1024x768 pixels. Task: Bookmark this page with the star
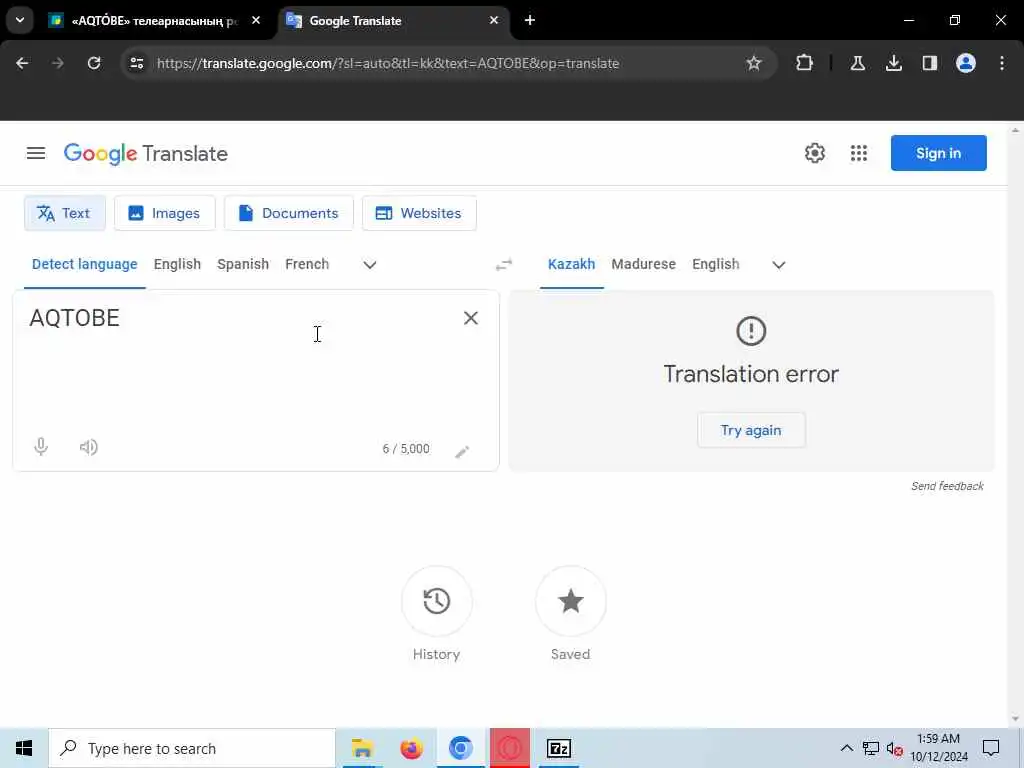[x=754, y=63]
